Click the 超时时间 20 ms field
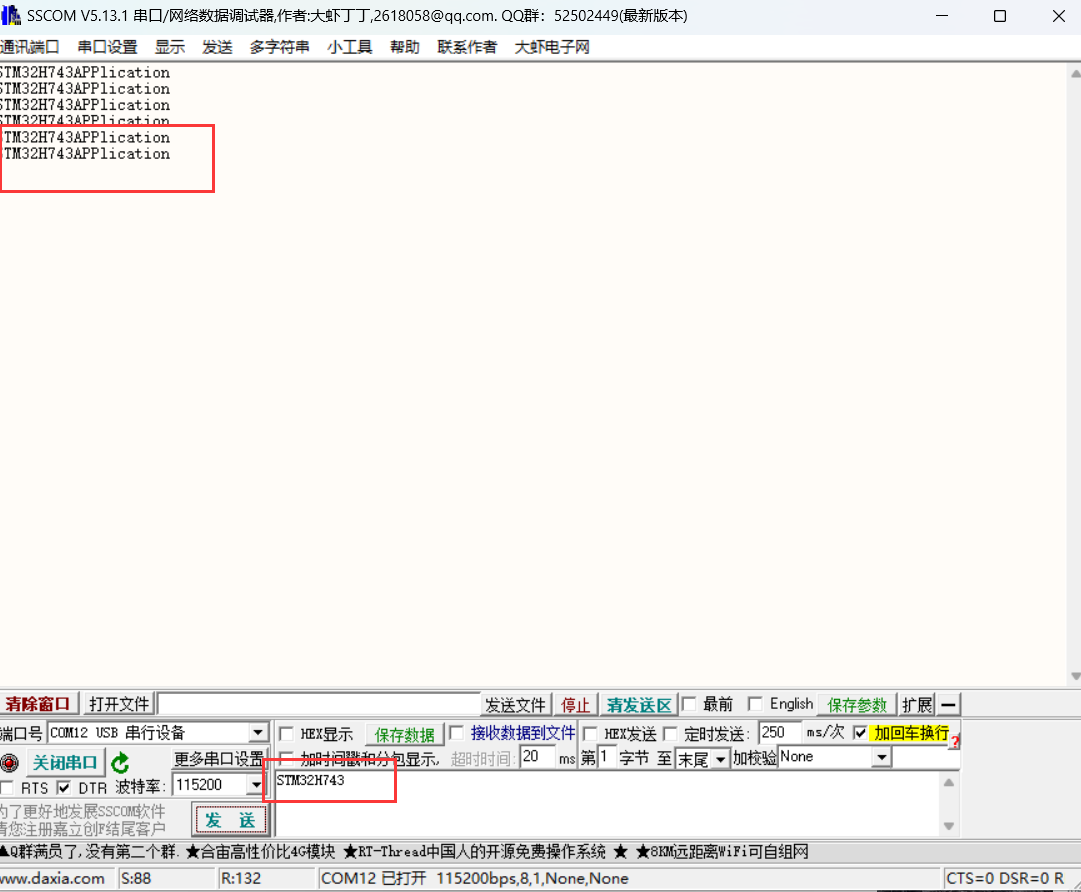Screen dimensions: 1081x892 point(538,757)
